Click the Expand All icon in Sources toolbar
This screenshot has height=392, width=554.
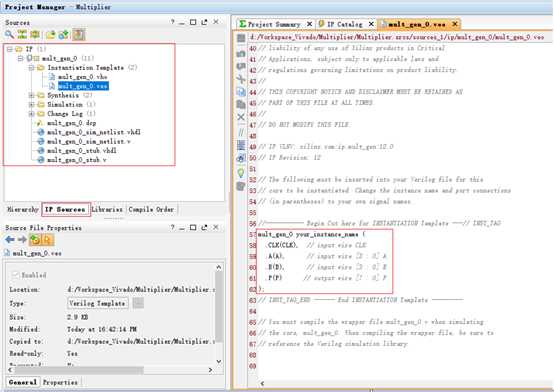(35, 34)
